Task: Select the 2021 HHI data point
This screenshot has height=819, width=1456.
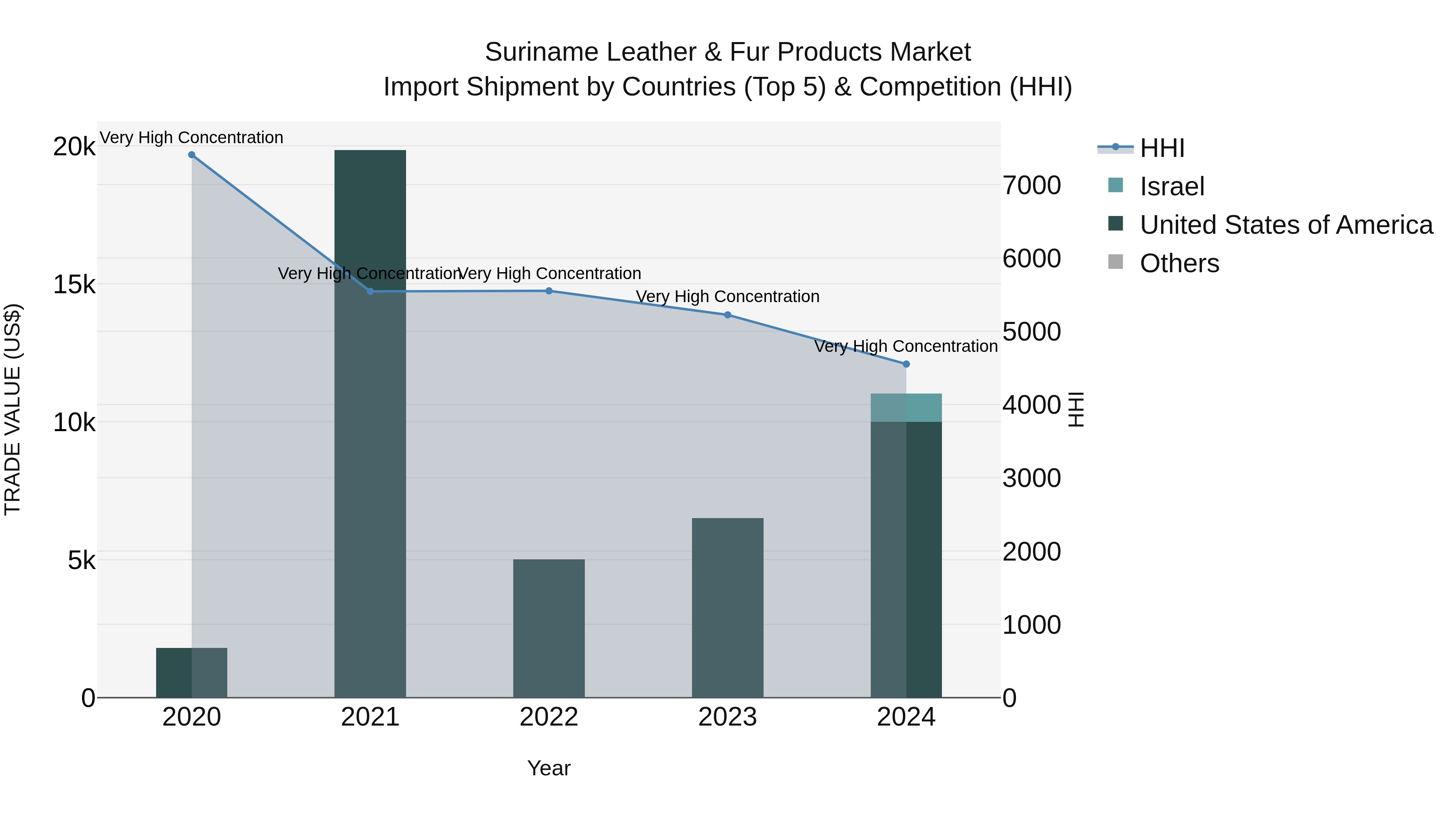Action: pos(370,292)
